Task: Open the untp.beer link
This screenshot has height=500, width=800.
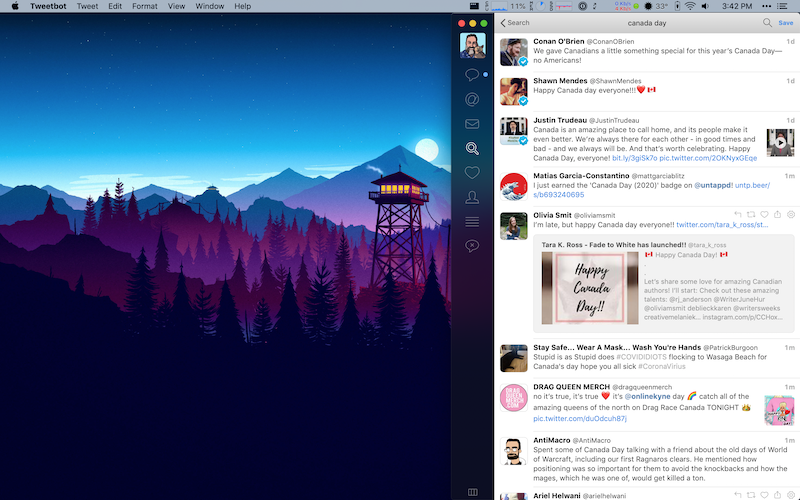Action: tap(651, 190)
